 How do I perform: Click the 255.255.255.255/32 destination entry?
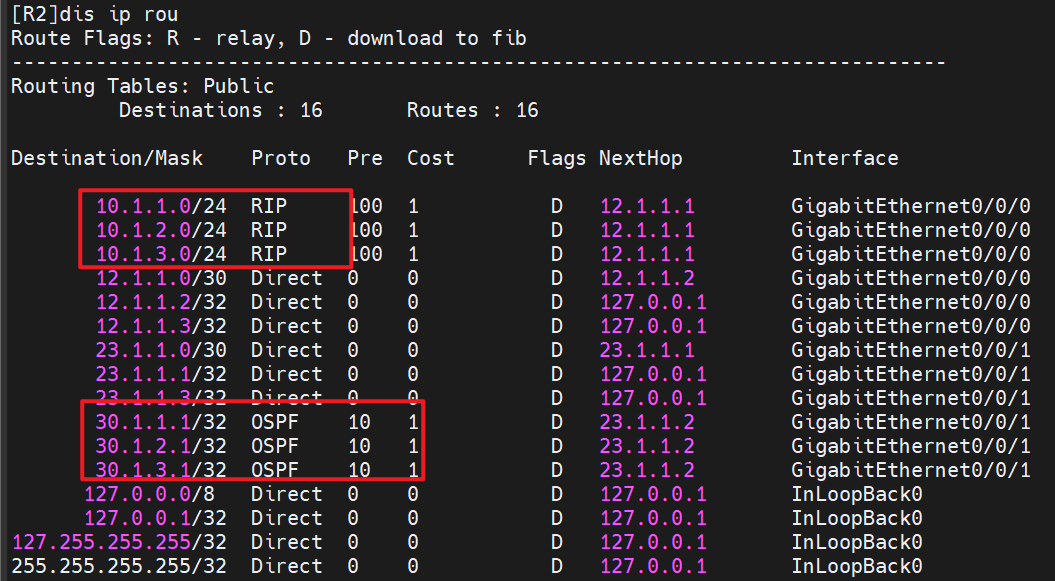(x=119, y=566)
